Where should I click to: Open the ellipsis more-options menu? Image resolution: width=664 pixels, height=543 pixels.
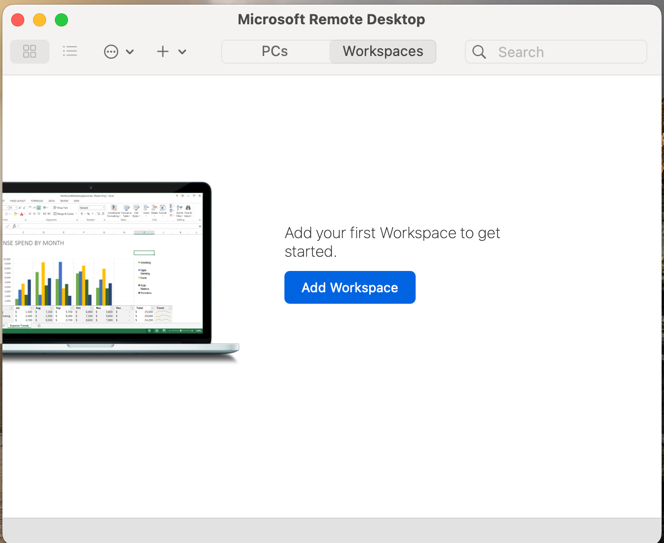click(x=111, y=52)
